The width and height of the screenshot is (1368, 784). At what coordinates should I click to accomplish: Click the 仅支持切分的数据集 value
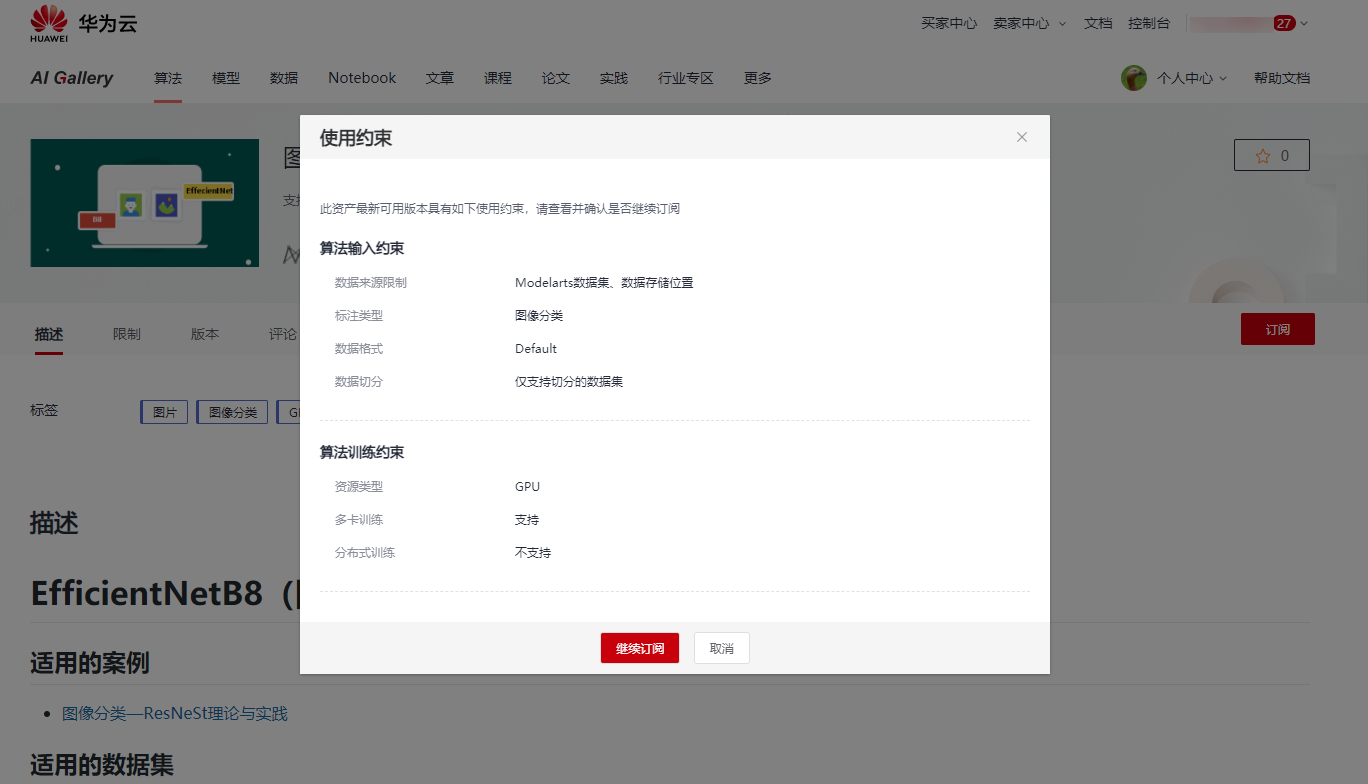569,382
